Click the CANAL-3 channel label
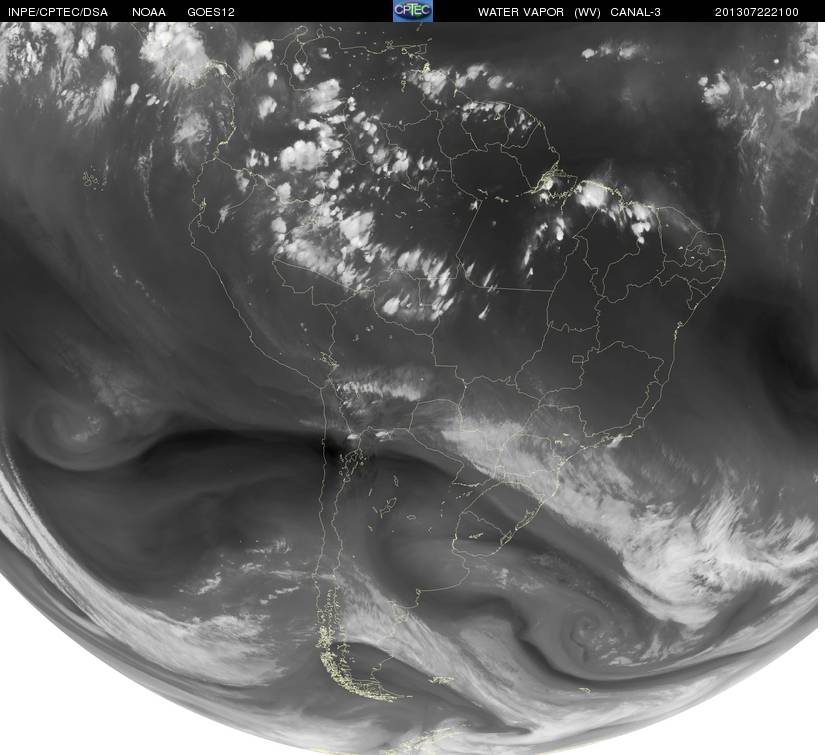 pyautogui.click(x=636, y=12)
